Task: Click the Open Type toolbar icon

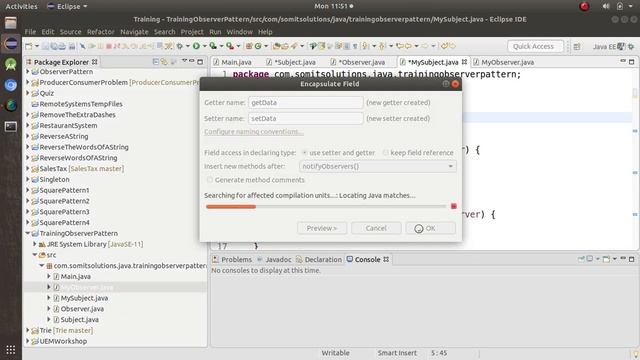Action: 276,46
